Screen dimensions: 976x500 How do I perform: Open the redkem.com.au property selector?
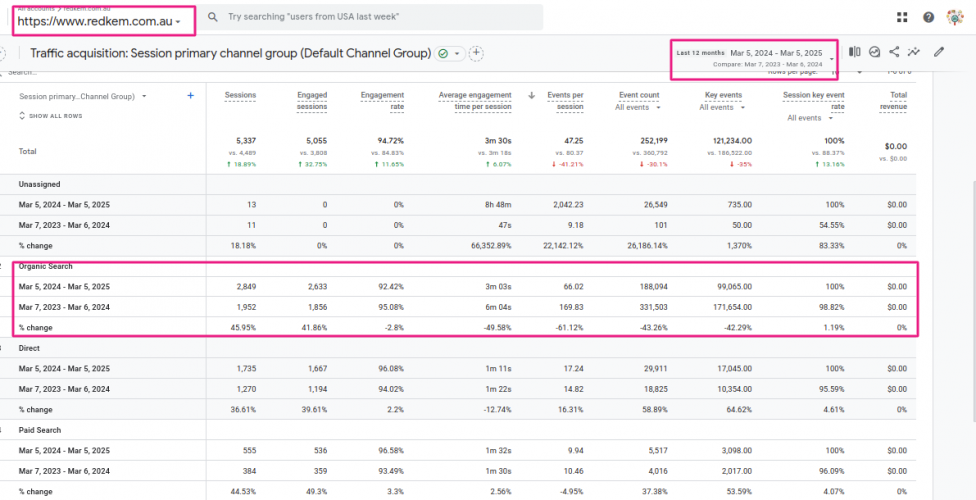100,21
